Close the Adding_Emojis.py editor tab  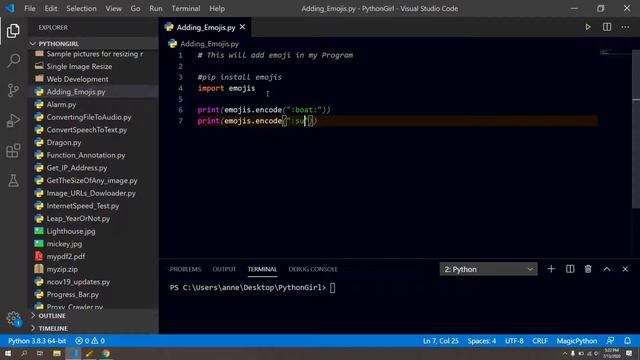click(242, 27)
